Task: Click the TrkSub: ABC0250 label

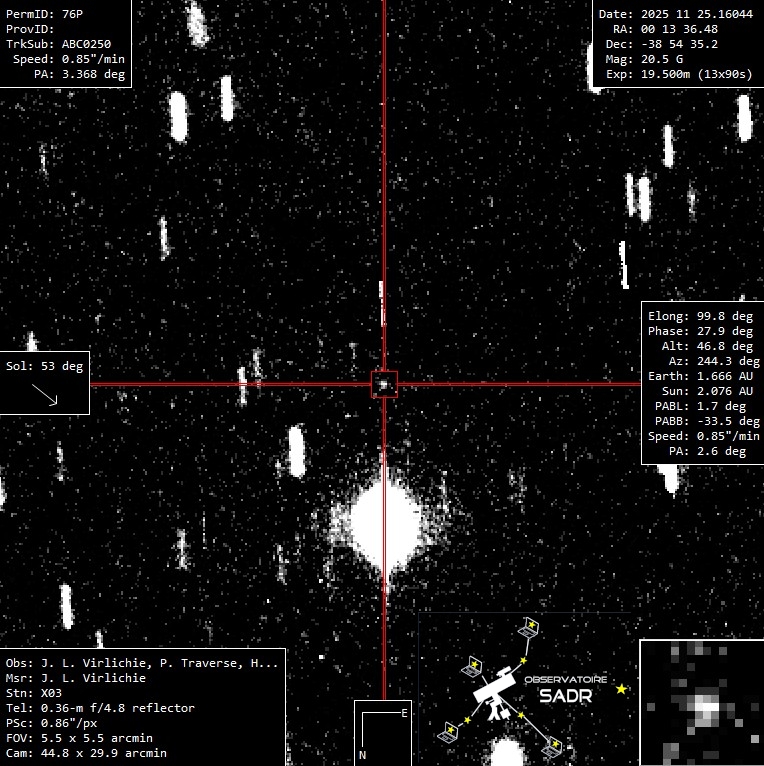Action: click(59, 44)
